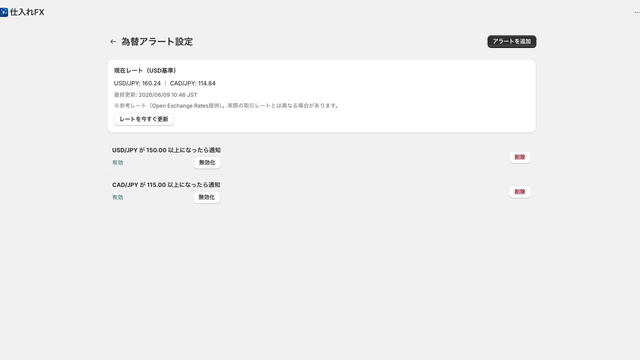Viewport: 640px width, 360px height.
Task: Select the 現在レート（USD基準） heading
Action: tap(145, 71)
